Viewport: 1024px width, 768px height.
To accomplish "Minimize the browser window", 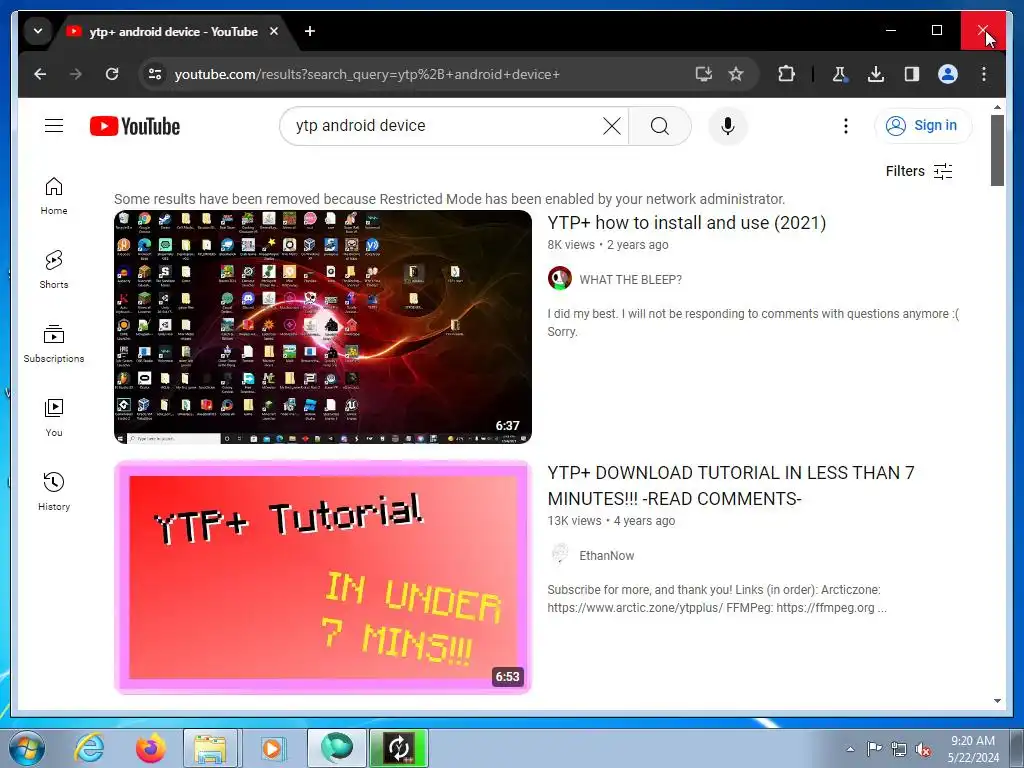I will coord(890,30).
